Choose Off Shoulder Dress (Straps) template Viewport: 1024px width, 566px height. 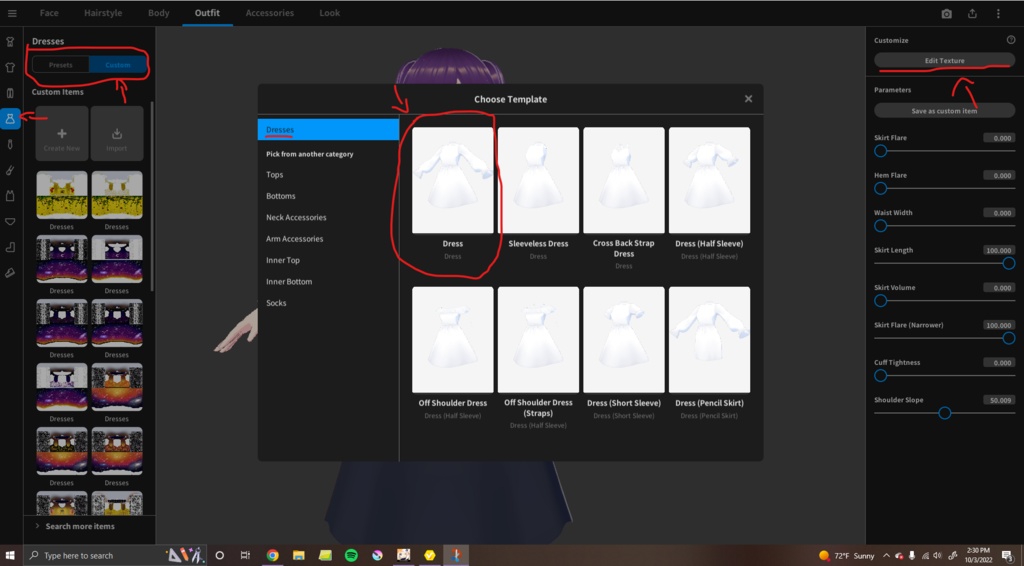click(538, 339)
